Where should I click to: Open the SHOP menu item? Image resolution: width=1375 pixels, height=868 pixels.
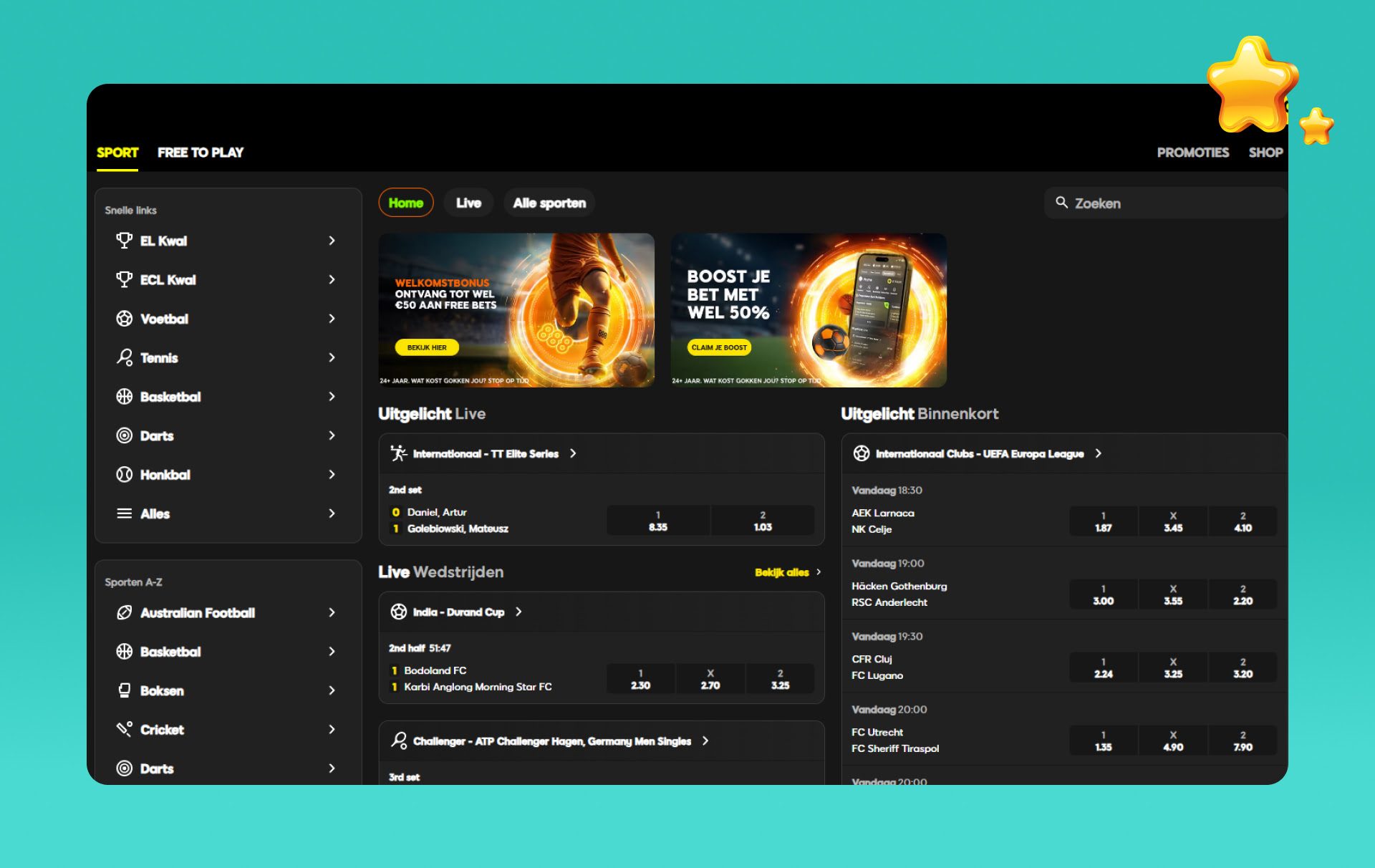(1265, 153)
